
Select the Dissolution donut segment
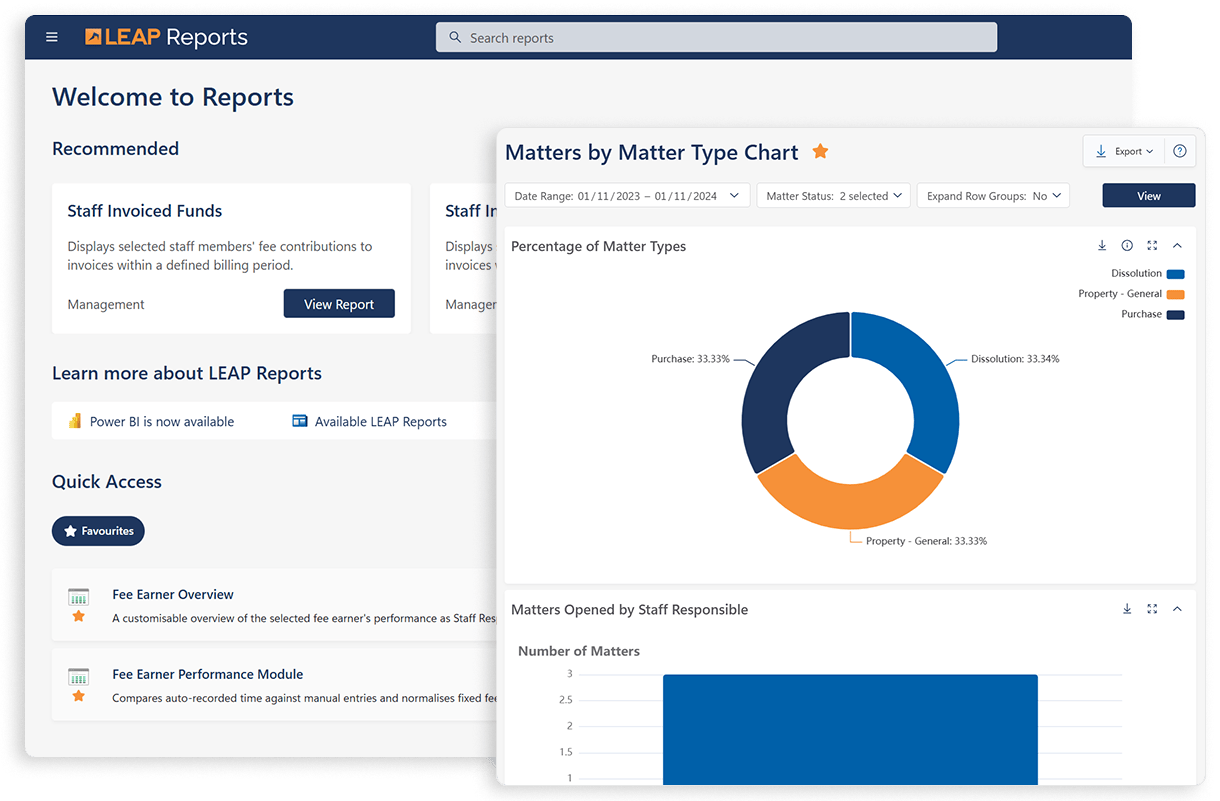(925, 380)
